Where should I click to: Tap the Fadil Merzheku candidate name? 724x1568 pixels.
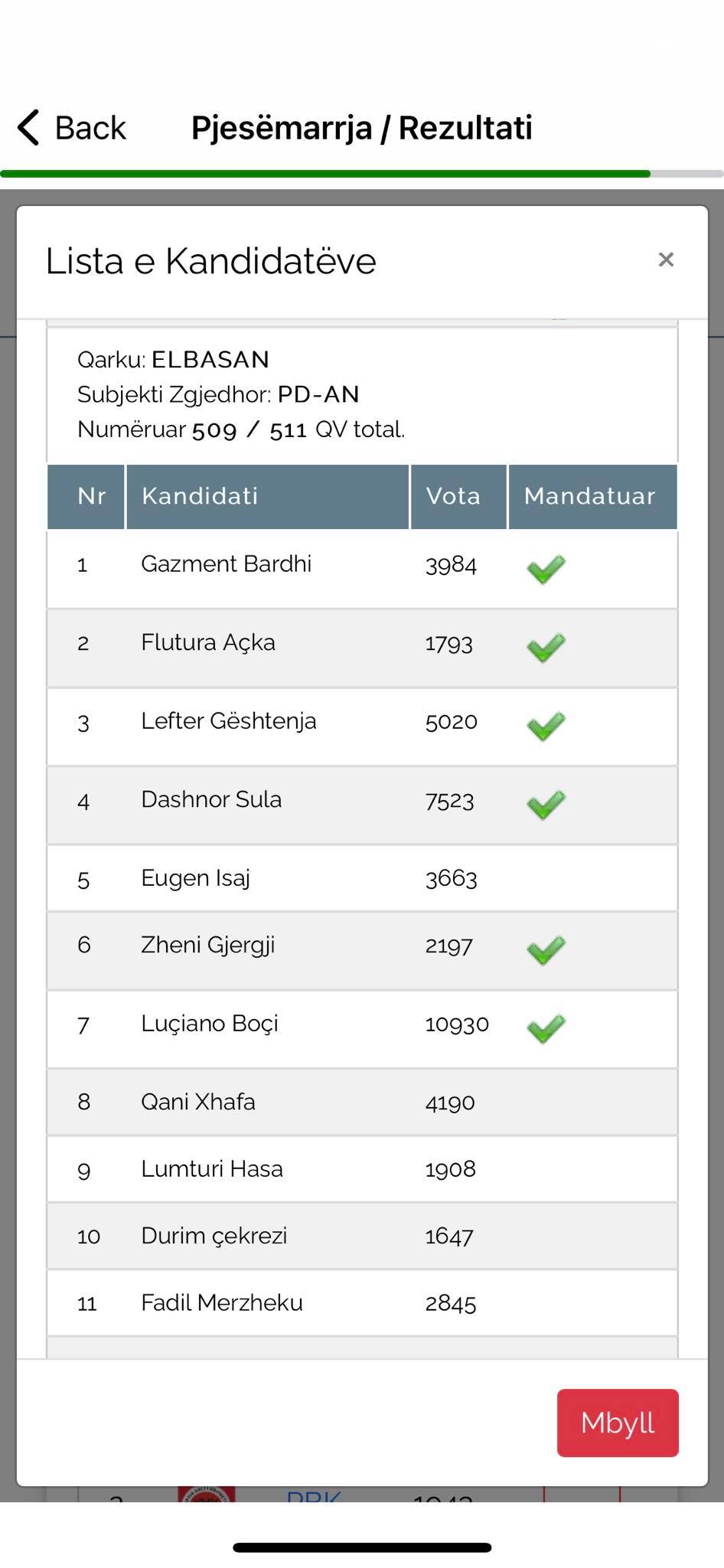pos(222,1303)
